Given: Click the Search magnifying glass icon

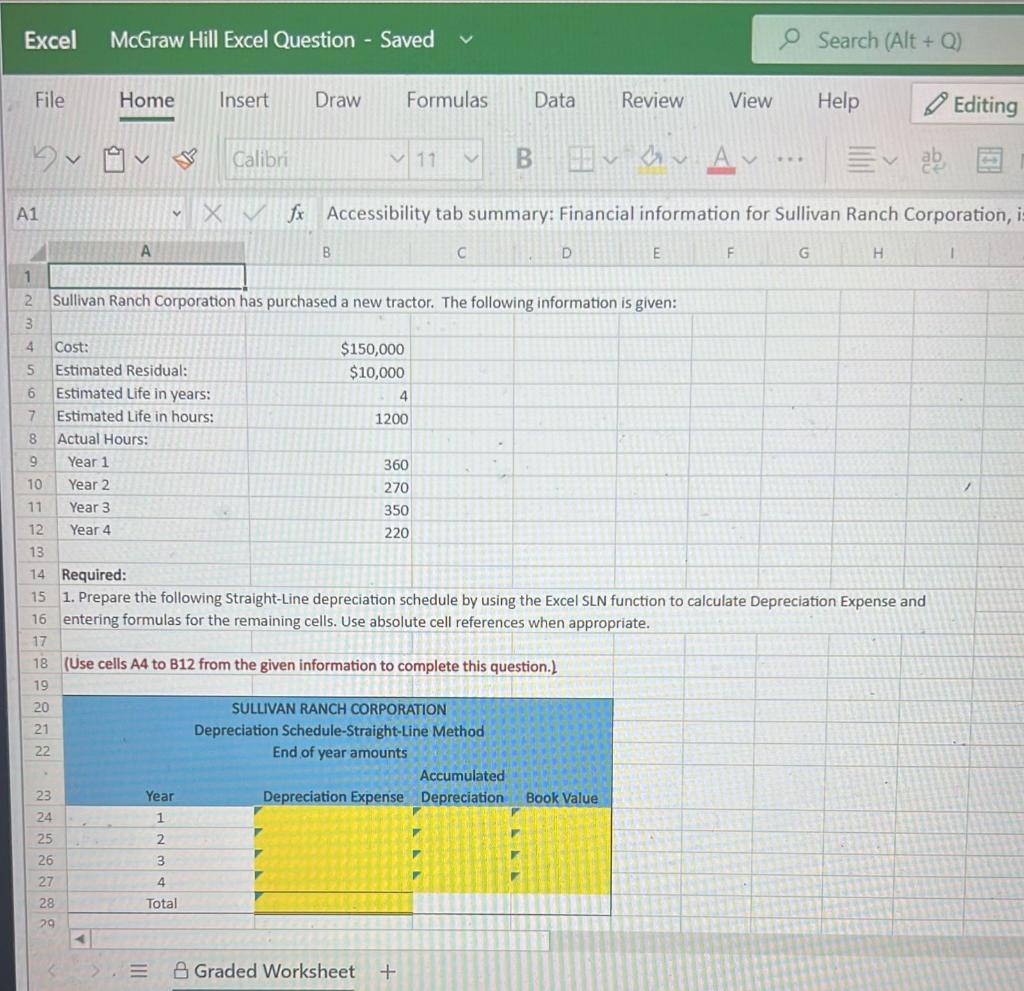Looking at the screenshot, I should tap(790, 39).
